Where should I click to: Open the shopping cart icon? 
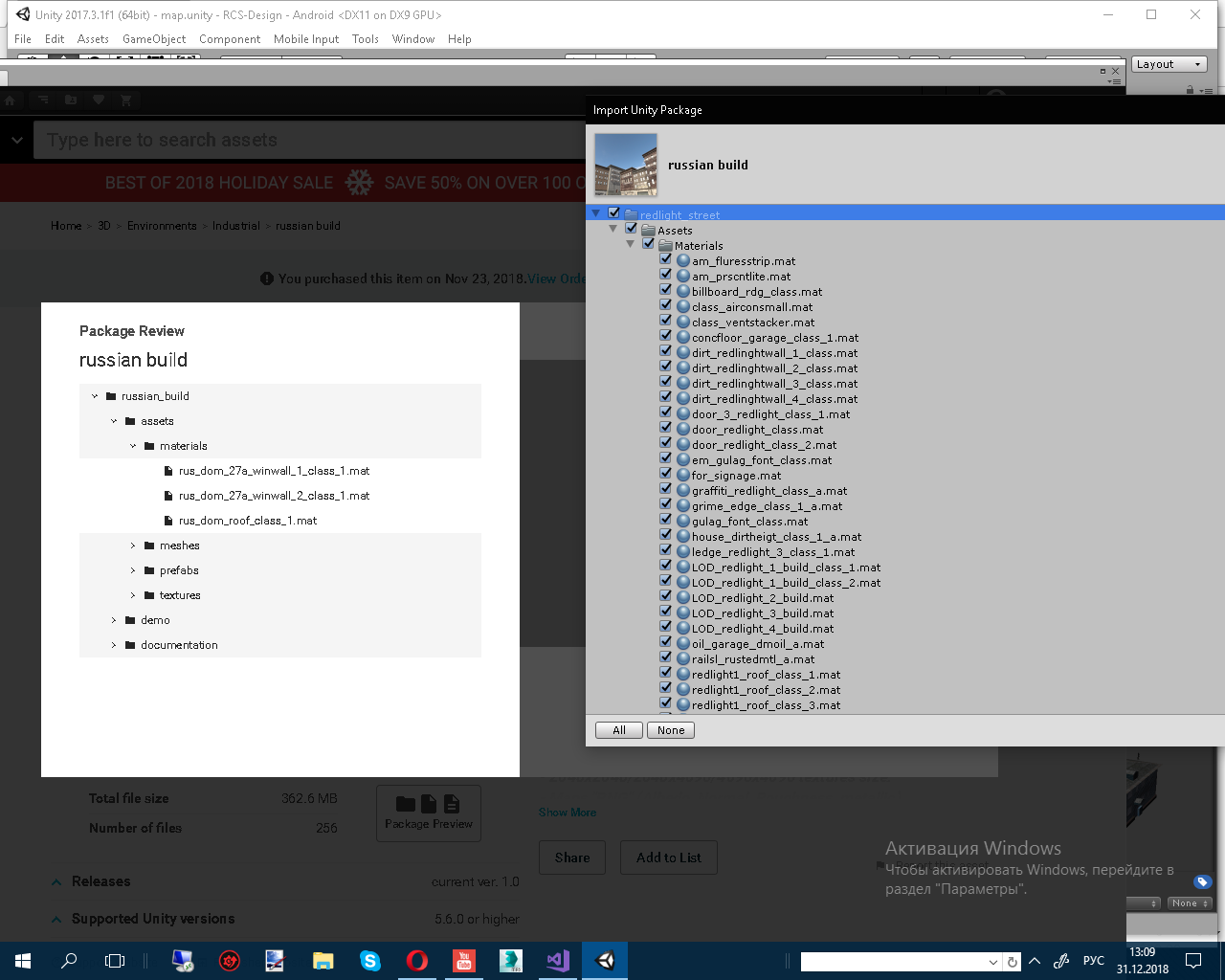pos(126,100)
